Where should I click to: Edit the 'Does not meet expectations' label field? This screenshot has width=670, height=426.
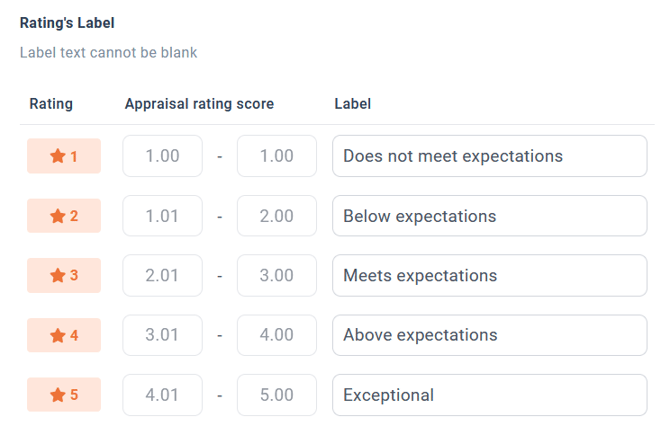point(490,156)
